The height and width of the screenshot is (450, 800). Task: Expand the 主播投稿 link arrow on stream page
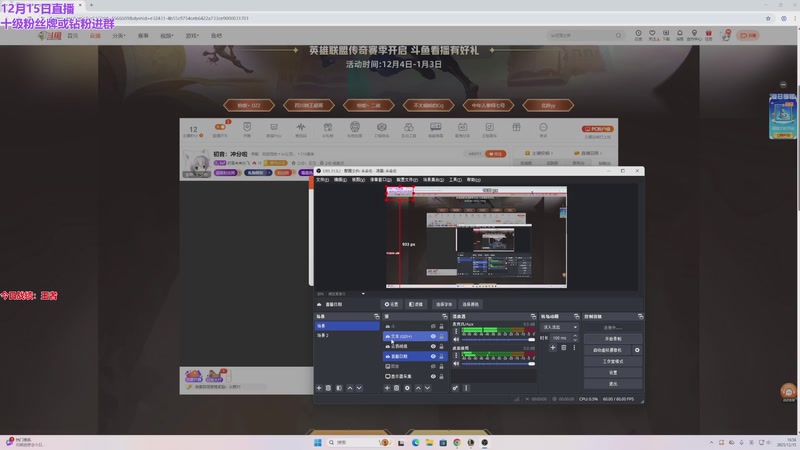click(x=552, y=153)
